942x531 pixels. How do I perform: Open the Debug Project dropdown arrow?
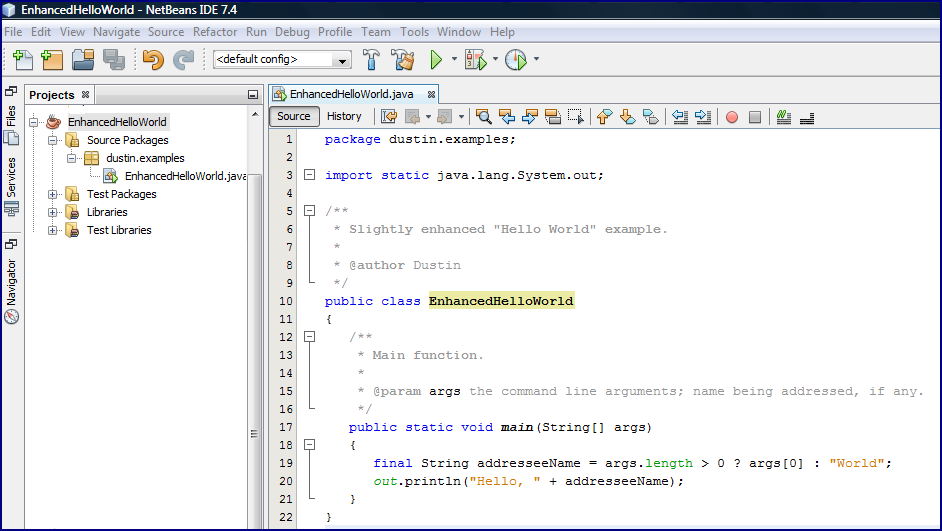[495, 59]
